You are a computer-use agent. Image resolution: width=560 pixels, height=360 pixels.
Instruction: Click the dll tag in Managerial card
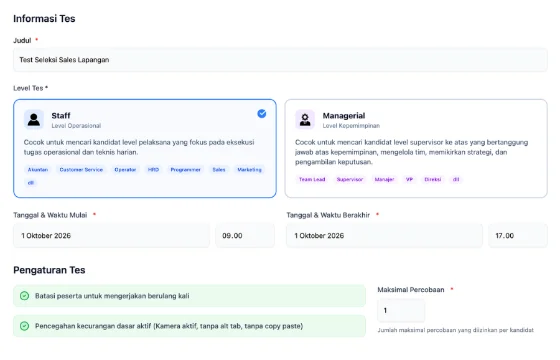[x=456, y=179]
